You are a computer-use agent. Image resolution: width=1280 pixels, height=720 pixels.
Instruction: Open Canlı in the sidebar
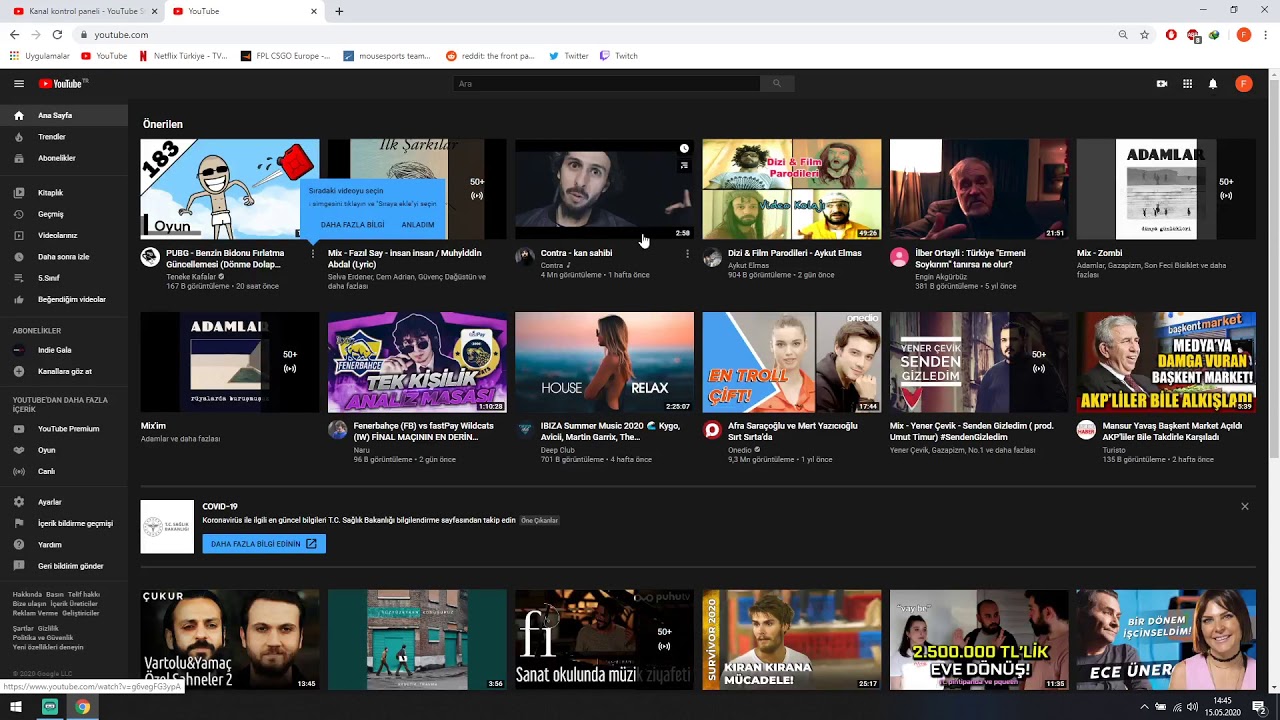[x=64, y=471]
